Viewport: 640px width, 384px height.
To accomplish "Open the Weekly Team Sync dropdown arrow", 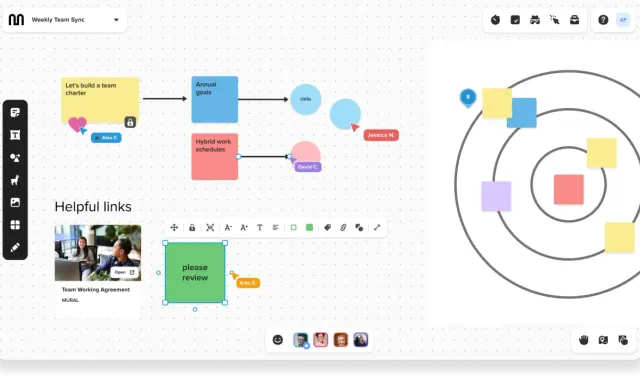I will (x=116, y=20).
